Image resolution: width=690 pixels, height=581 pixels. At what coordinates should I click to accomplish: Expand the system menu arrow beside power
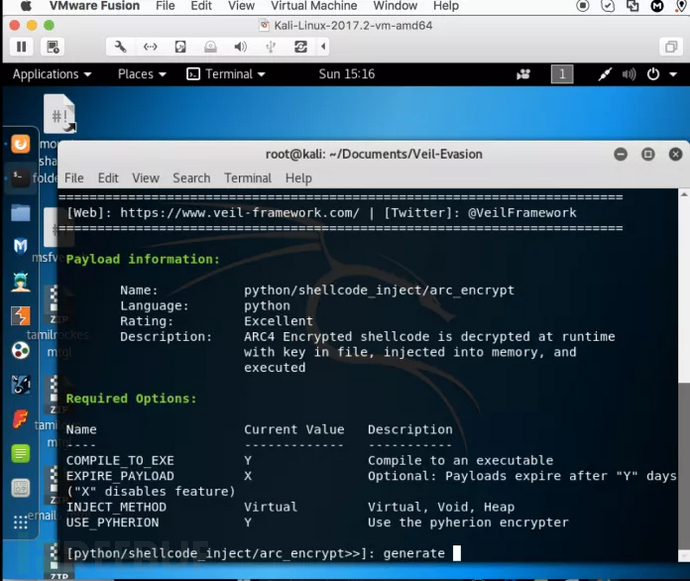click(673, 74)
